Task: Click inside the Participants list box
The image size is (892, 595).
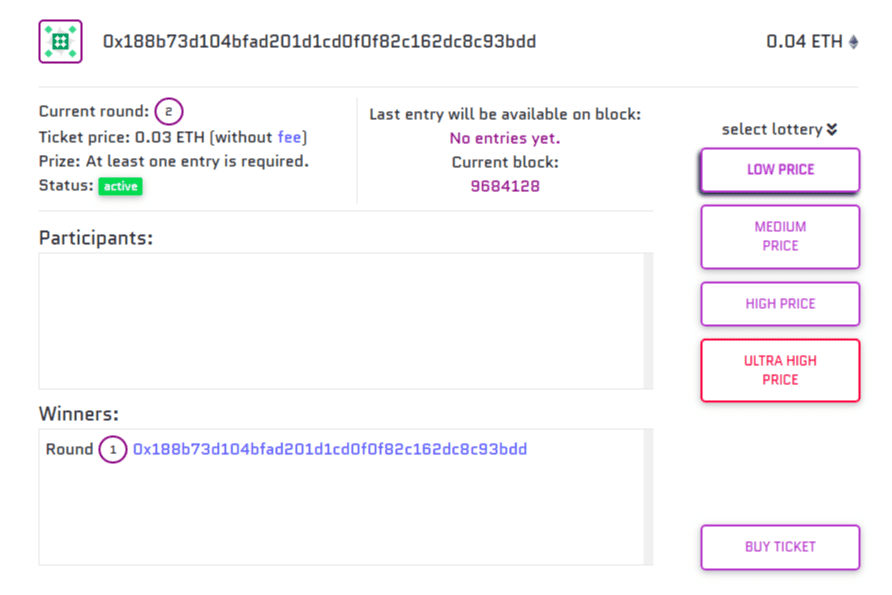Action: click(x=343, y=320)
